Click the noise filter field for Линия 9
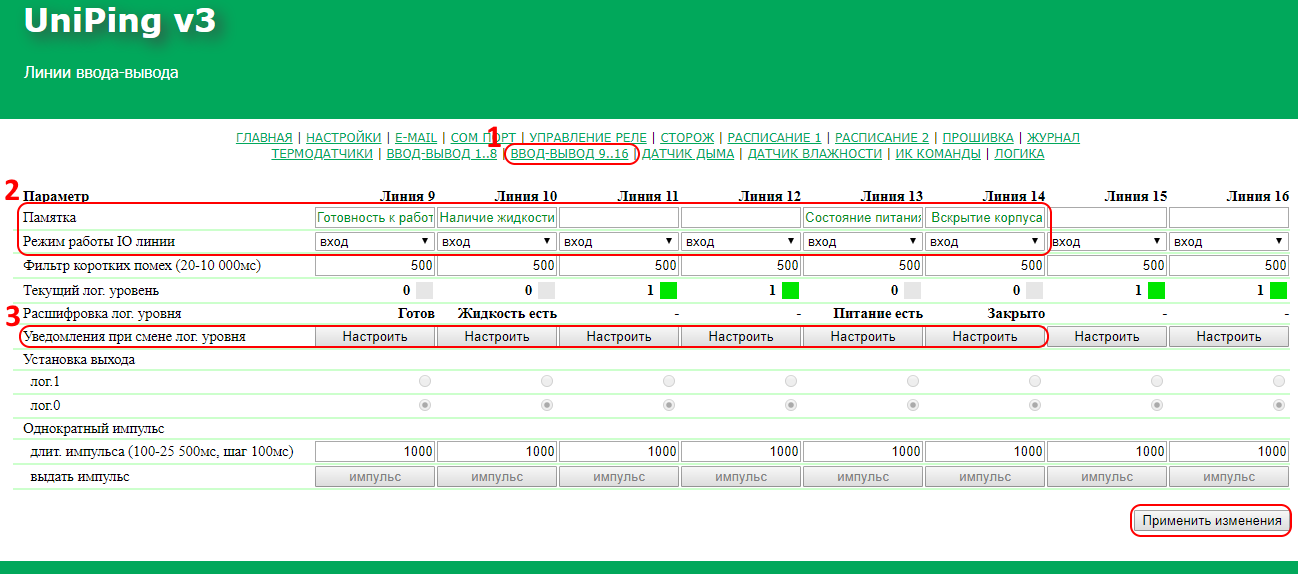Viewport: 1298px width, 574px height. point(375,266)
